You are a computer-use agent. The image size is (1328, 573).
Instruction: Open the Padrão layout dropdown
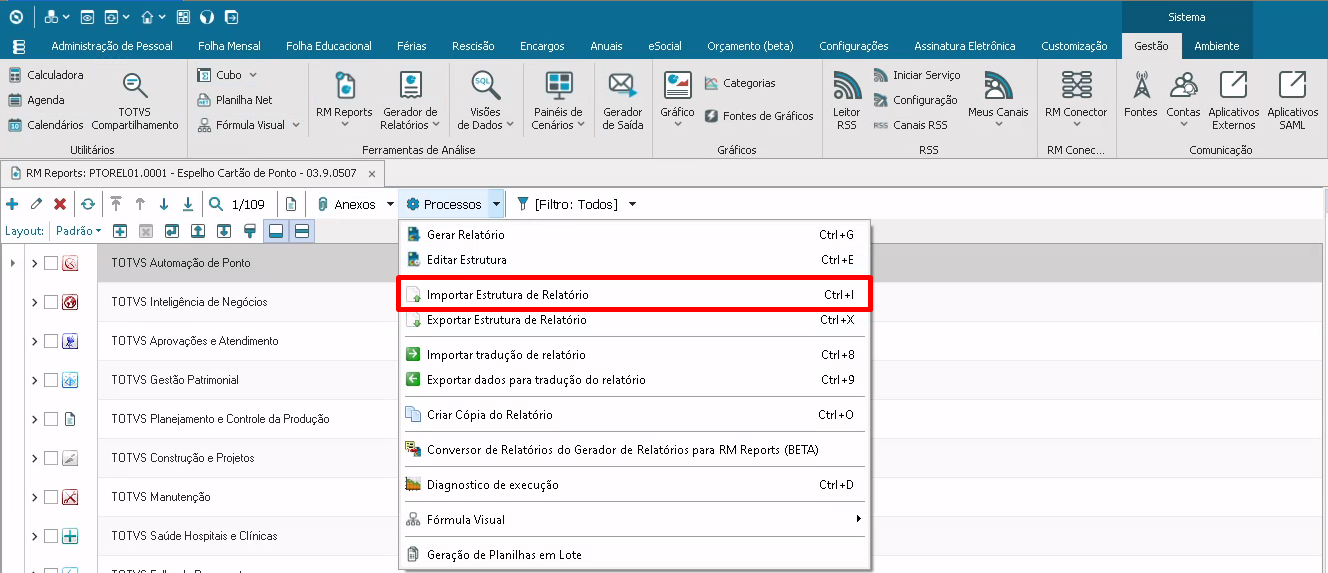point(79,231)
